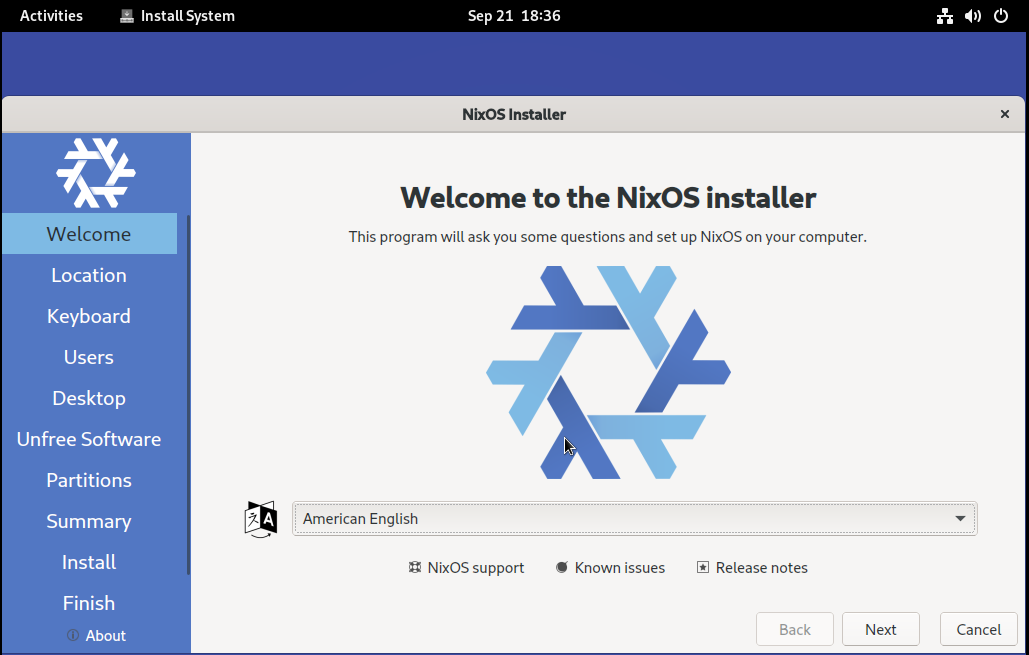Screen dimensions: 1029x655
Task: Click the large NixOS logo image
Action: (x=608, y=372)
